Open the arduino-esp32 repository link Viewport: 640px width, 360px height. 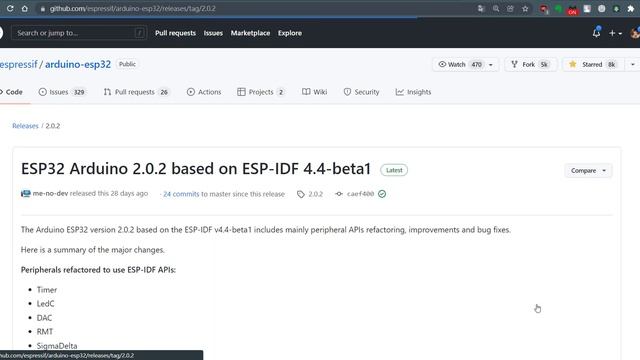click(78, 64)
